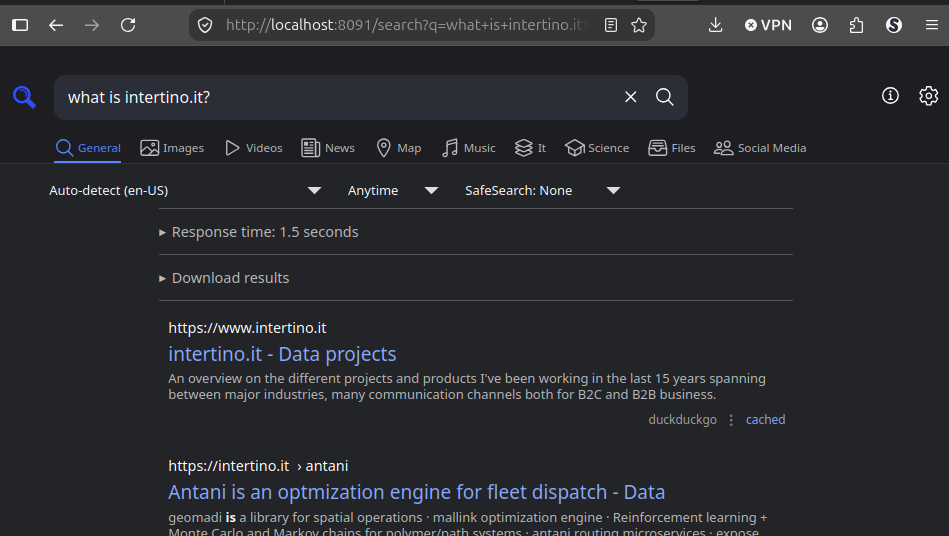Click the blue SearXNG magnifier logo
Screen dimensions: 949x536
tap(24, 97)
